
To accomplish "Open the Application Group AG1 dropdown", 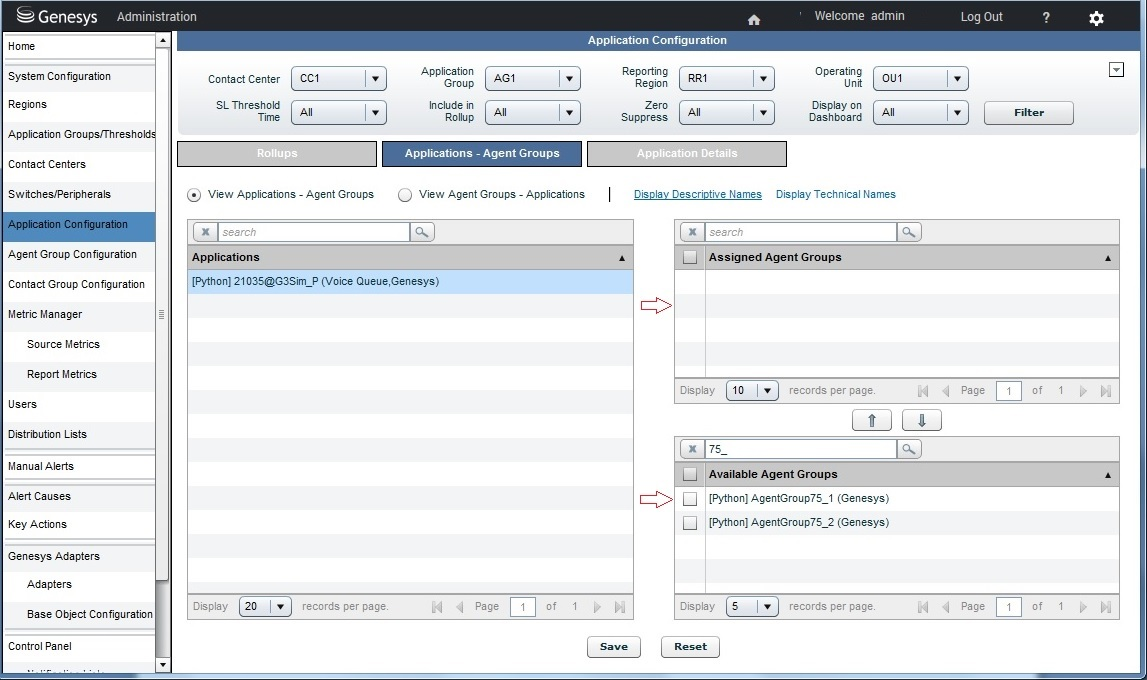I will point(533,78).
